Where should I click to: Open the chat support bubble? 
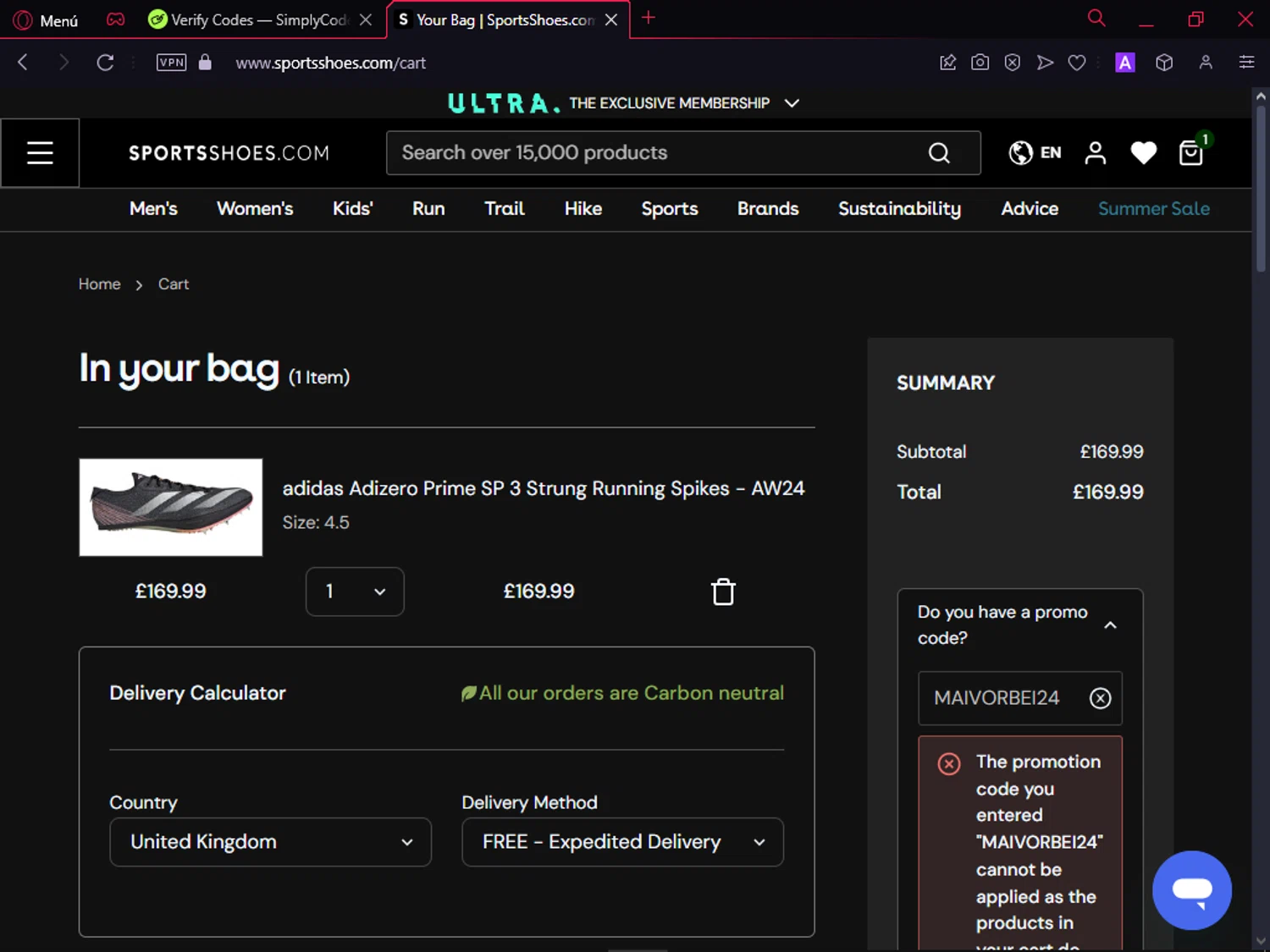(x=1191, y=890)
